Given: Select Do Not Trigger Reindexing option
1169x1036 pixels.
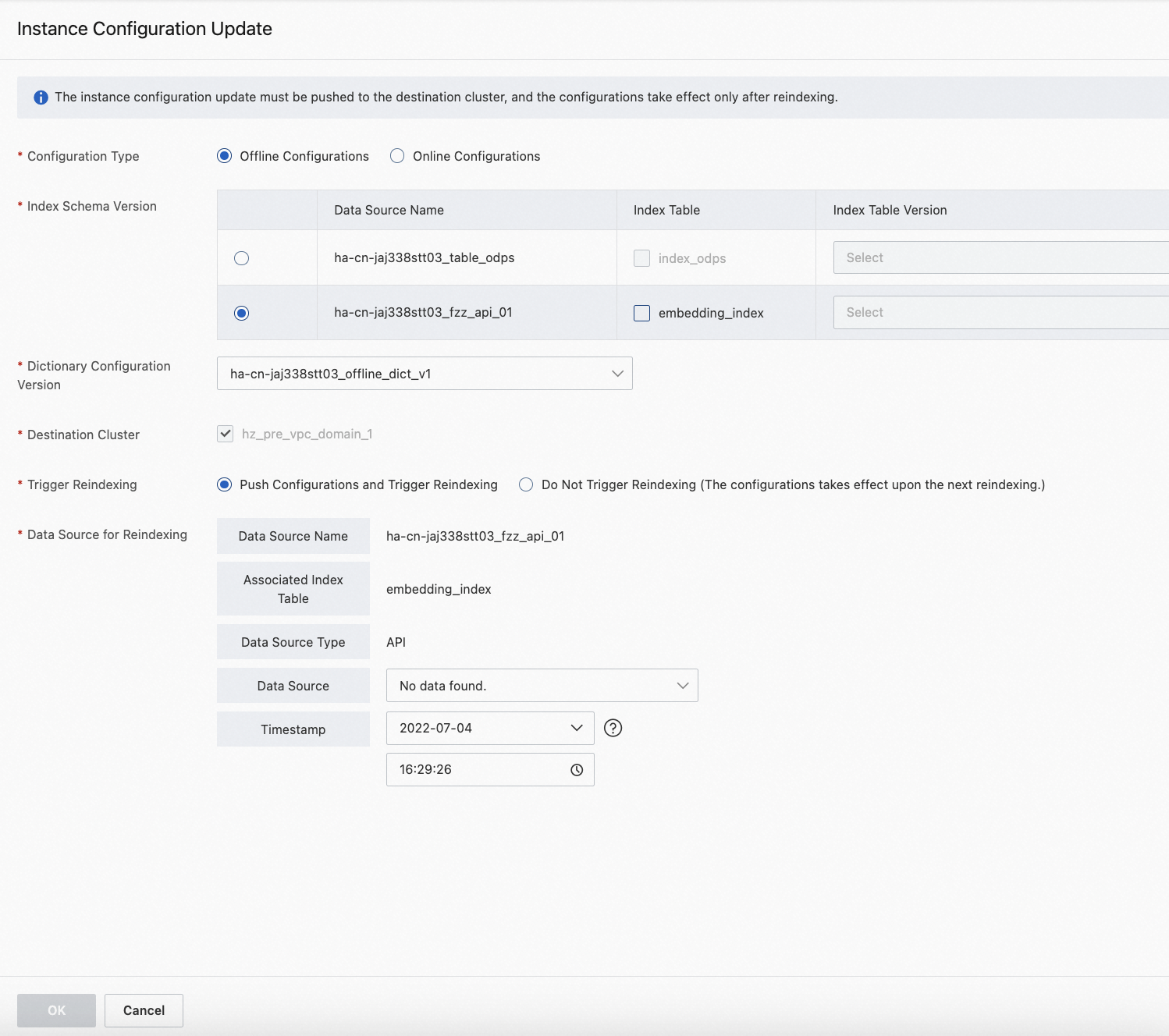Looking at the screenshot, I should [x=526, y=484].
